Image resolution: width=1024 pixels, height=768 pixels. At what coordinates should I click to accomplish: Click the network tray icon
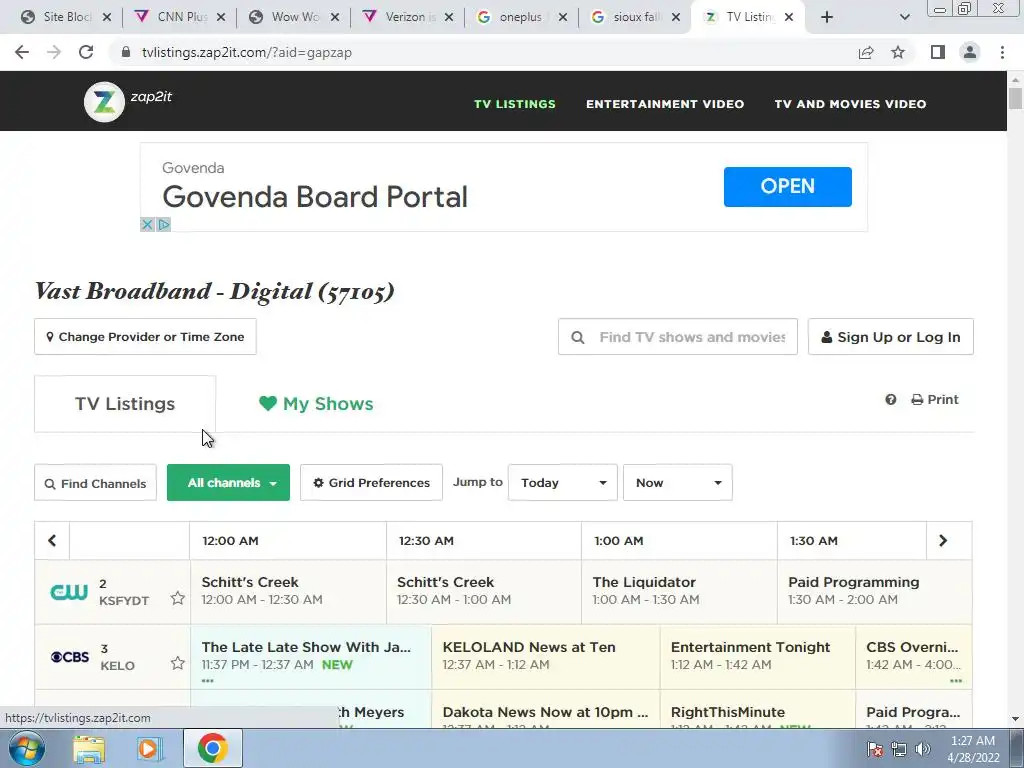pyautogui.click(x=899, y=749)
